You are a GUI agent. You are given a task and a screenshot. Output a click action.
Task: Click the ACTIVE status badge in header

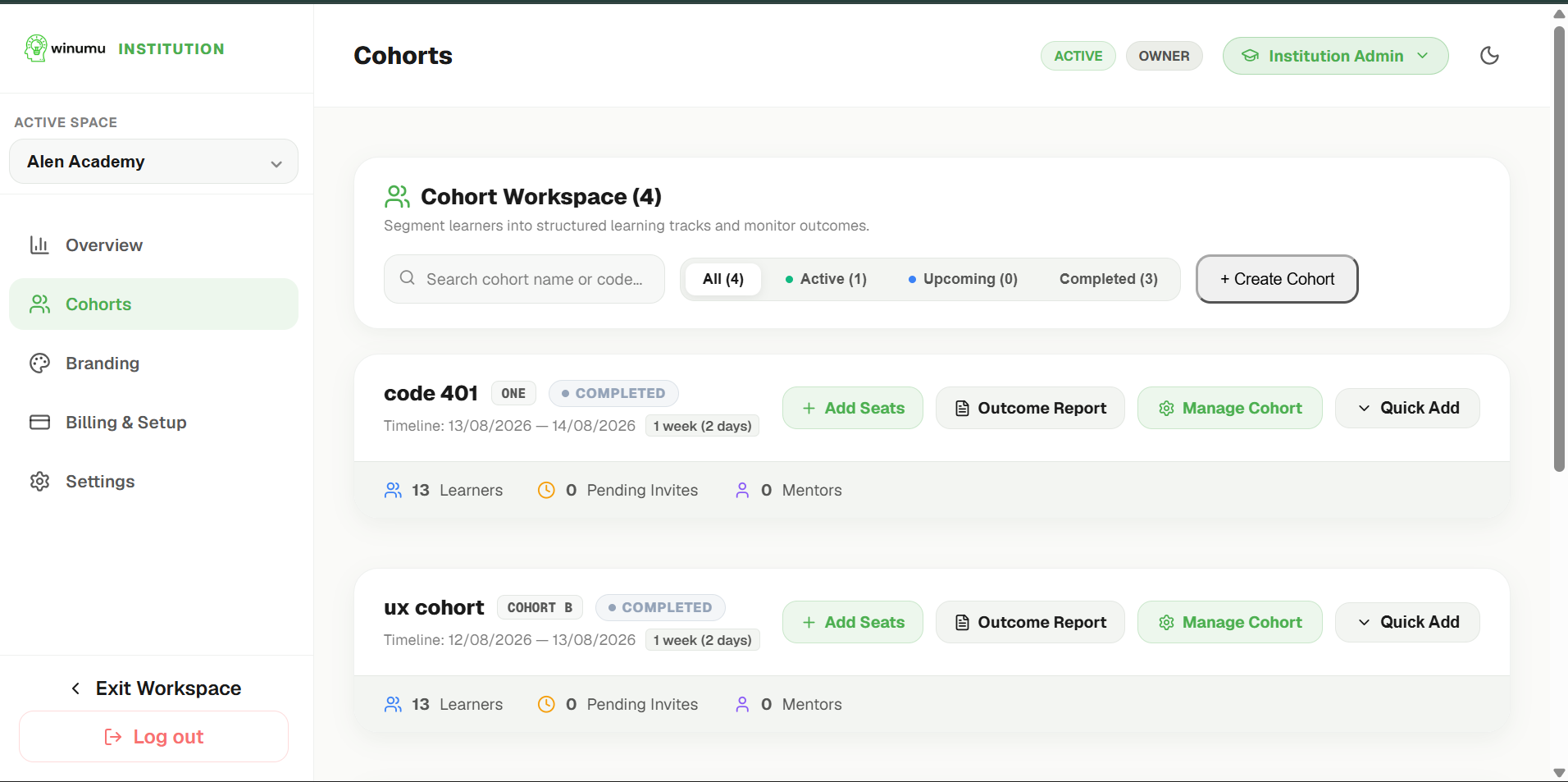1078,56
